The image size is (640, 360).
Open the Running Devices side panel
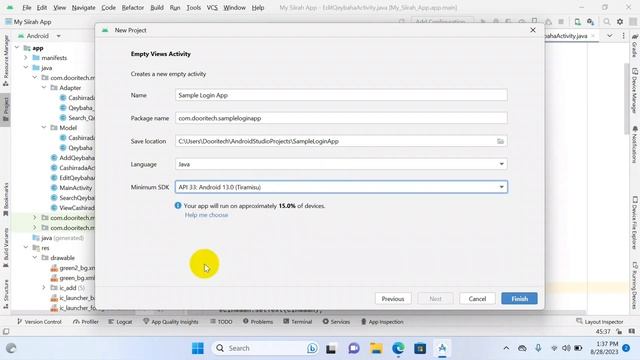[634, 285]
